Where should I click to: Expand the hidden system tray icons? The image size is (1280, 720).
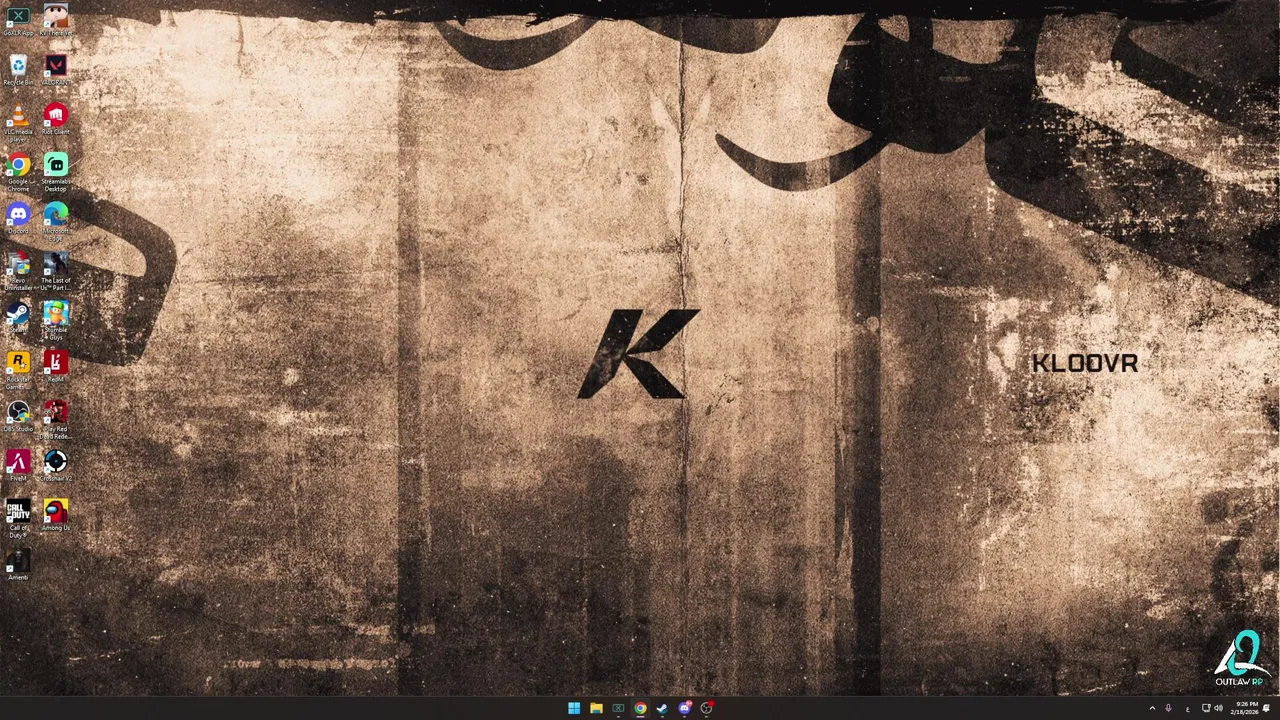click(1152, 708)
